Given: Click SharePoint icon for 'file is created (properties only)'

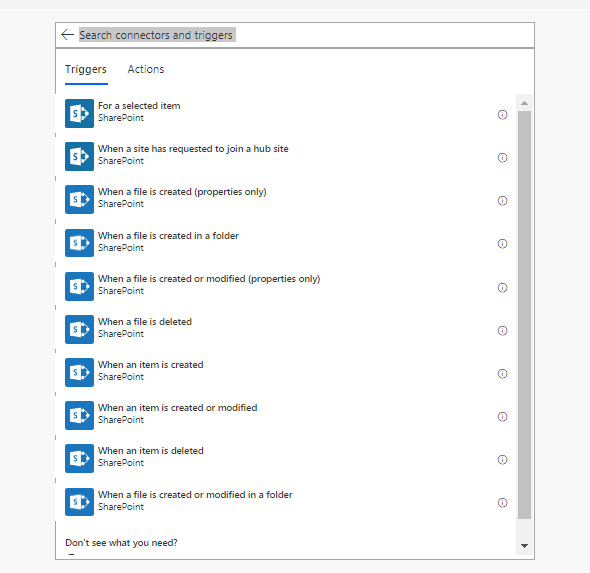Looking at the screenshot, I should [79, 199].
